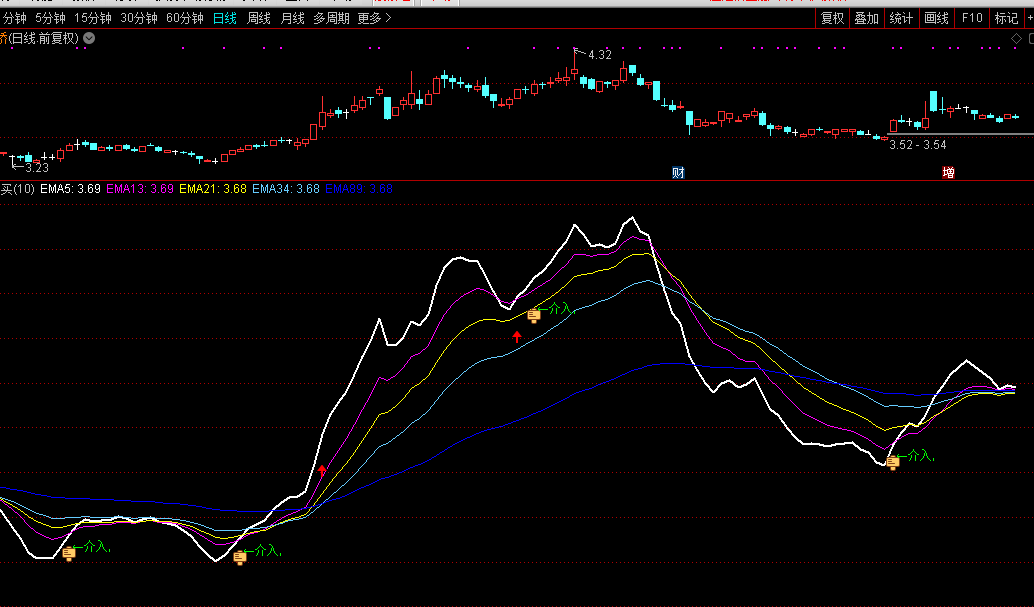Click the red up arrow near chart peak
The width and height of the screenshot is (1034, 607).
tap(517, 337)
